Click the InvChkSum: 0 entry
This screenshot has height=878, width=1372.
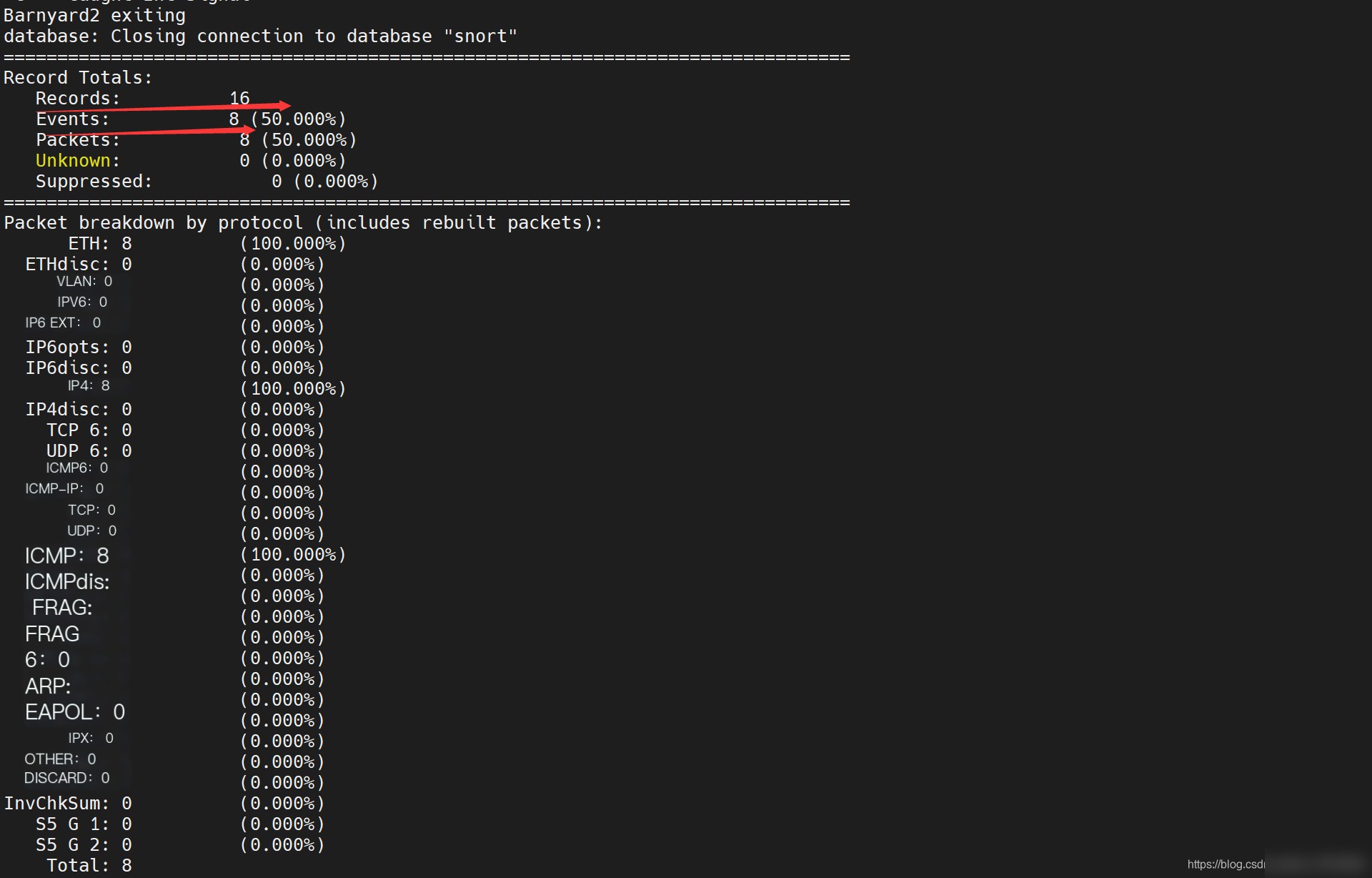68,804
